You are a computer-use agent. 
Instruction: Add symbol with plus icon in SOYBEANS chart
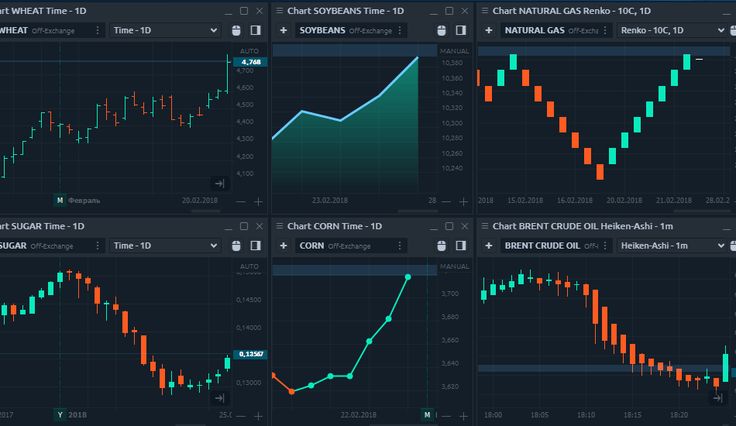click(283, 31)
